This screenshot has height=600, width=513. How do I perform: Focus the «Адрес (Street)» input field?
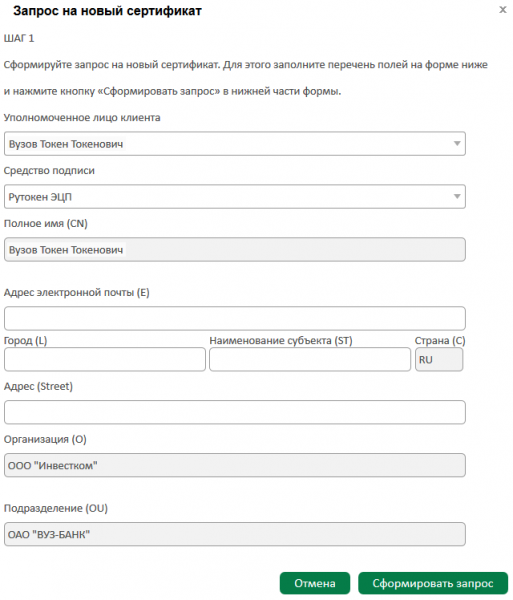235,412
